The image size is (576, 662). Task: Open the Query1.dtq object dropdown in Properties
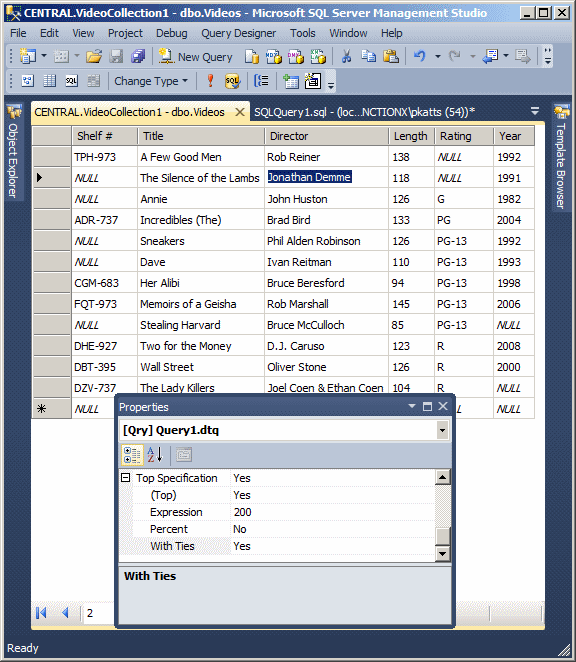tap(442, 430)
